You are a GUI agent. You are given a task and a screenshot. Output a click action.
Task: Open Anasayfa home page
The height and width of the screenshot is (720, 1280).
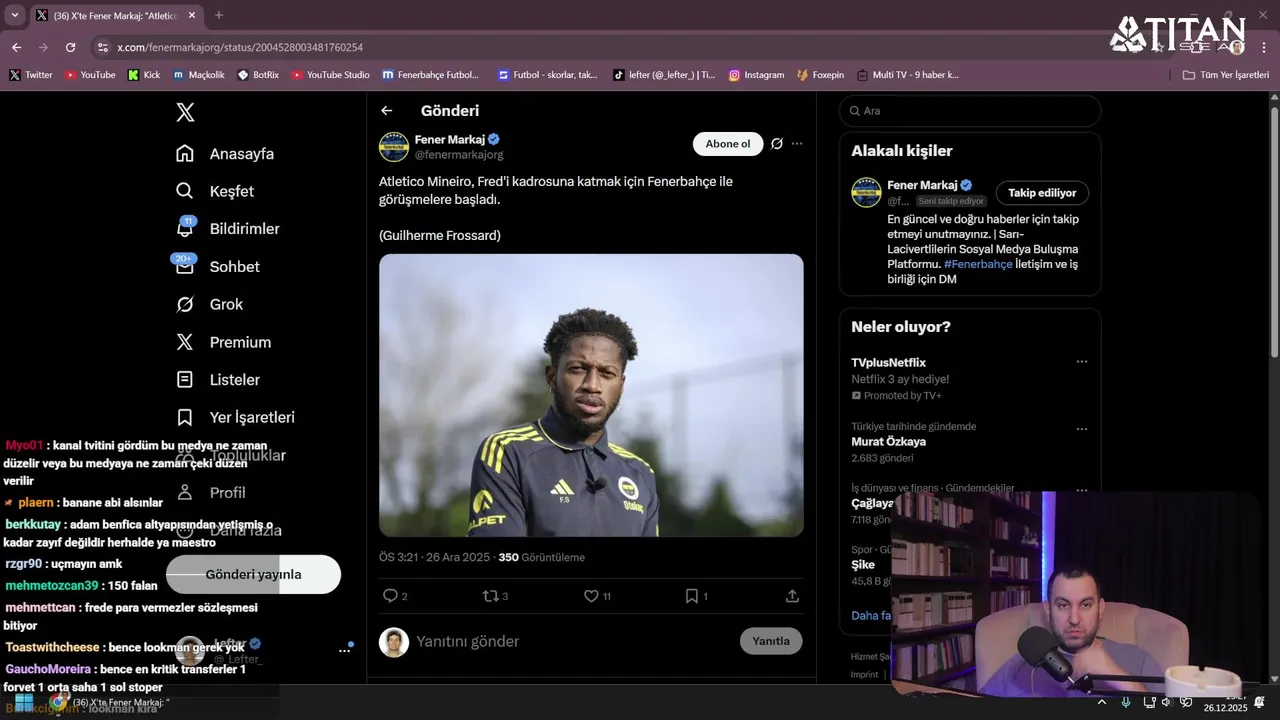pyautogui.click(x=225, y=154)
